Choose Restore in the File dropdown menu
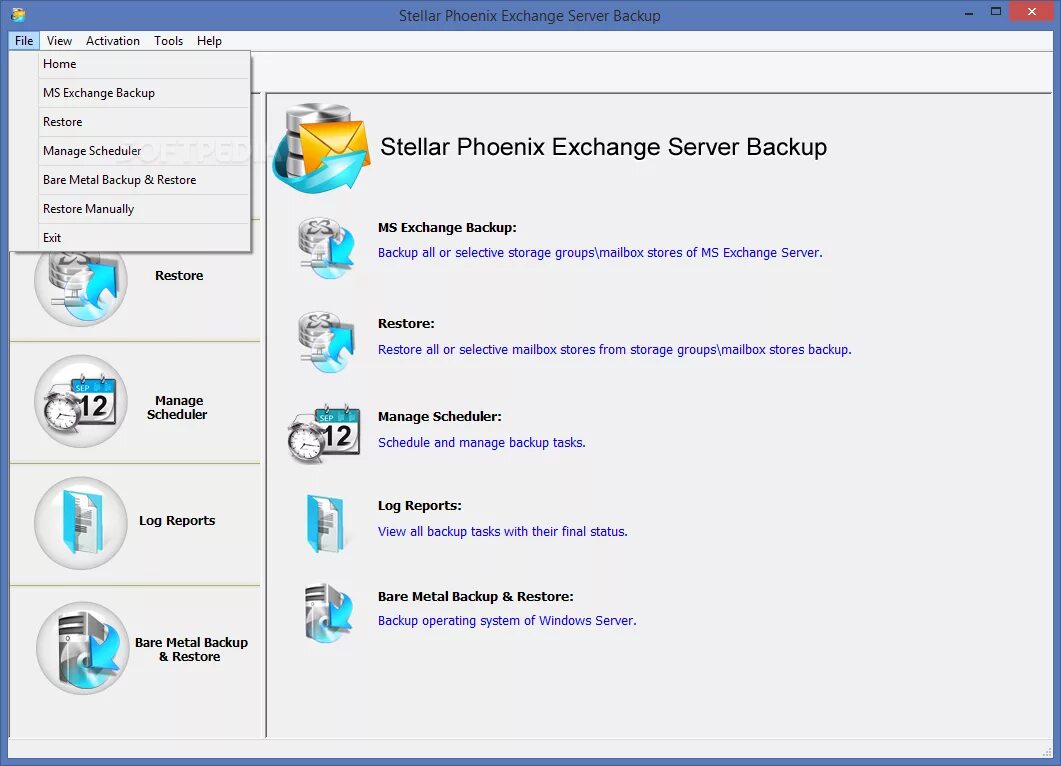1061x766 pixels. coord(145,122)
